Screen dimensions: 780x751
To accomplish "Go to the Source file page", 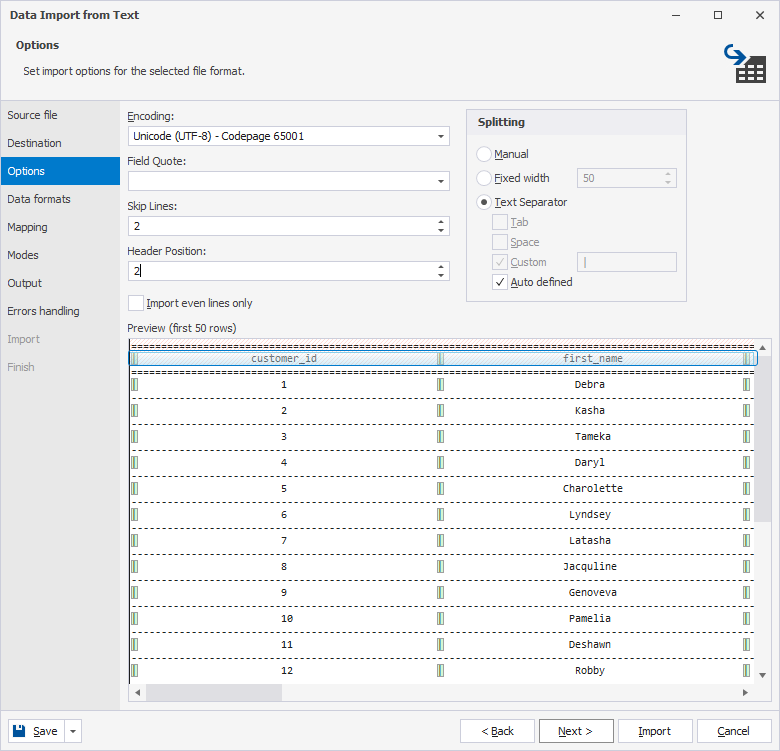I will (60, 115).
